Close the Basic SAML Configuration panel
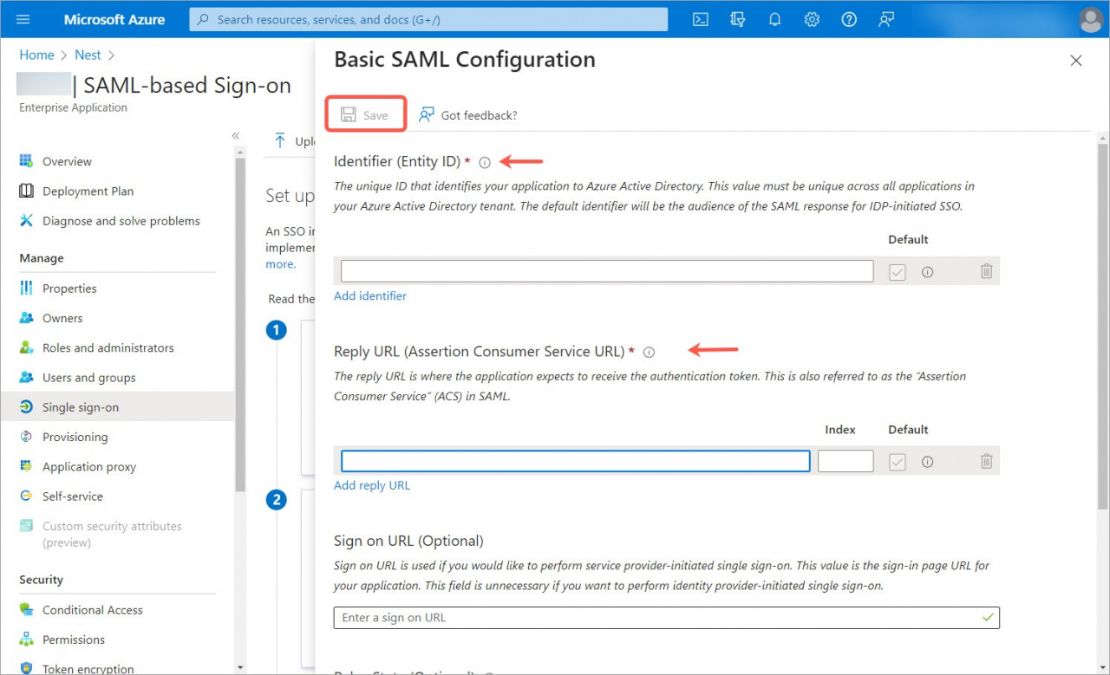The height and width of the screenshot is (675, 1110). coord(1076,61)
